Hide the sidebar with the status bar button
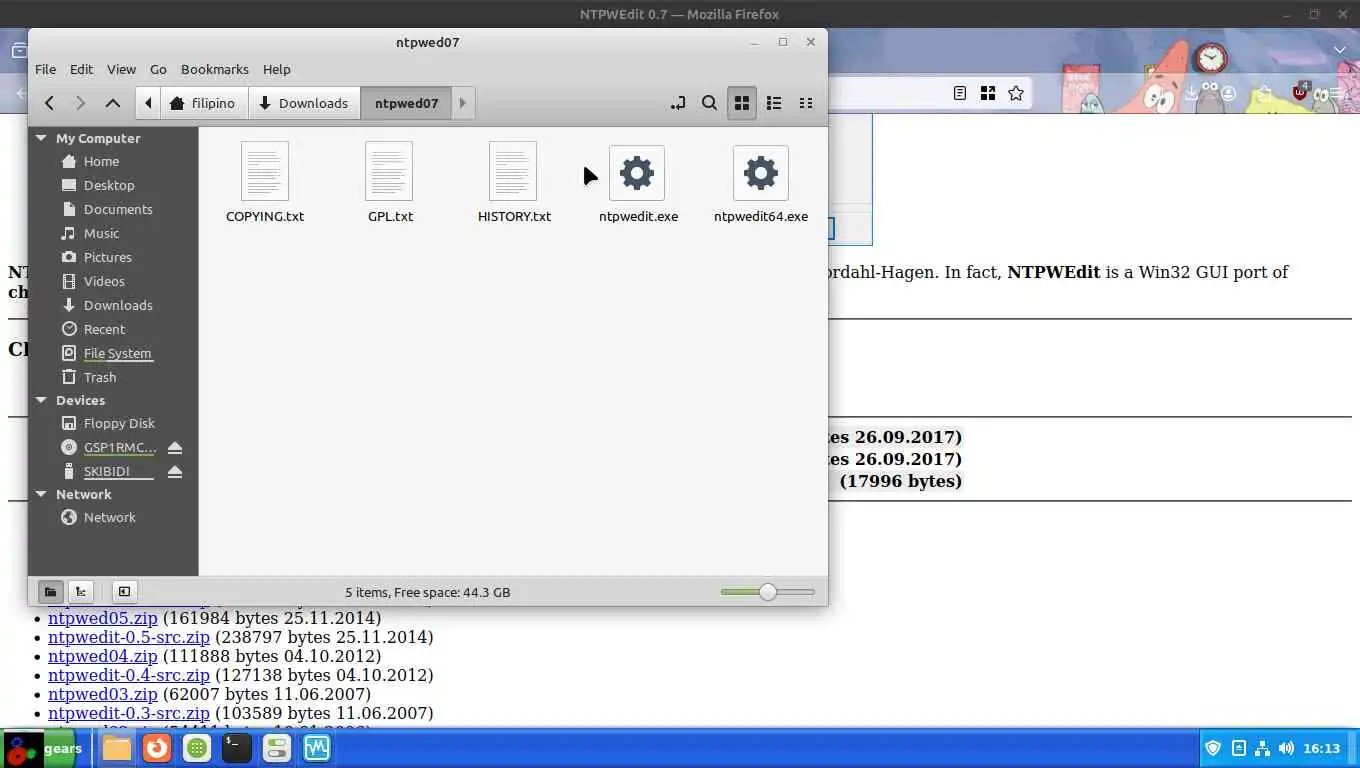Screen dimensions: 1360x768 (x=124, y=592)
